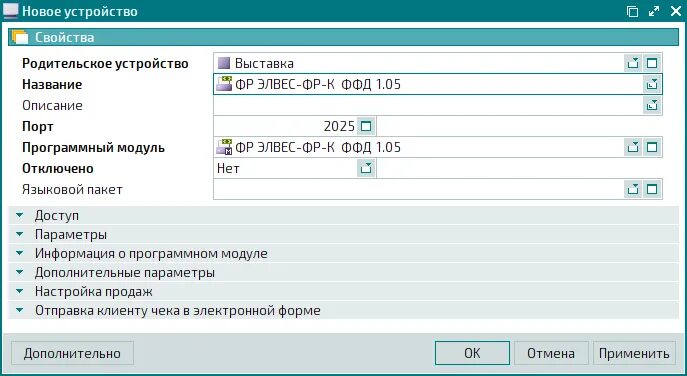
Task: Open selector icon for Языковой пакет field
Action: tap(633, 189)
